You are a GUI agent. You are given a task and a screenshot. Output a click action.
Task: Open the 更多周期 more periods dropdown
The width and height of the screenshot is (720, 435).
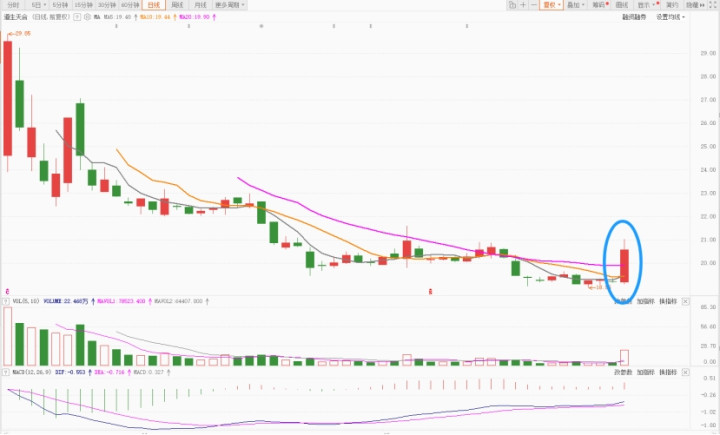(230, 5)
